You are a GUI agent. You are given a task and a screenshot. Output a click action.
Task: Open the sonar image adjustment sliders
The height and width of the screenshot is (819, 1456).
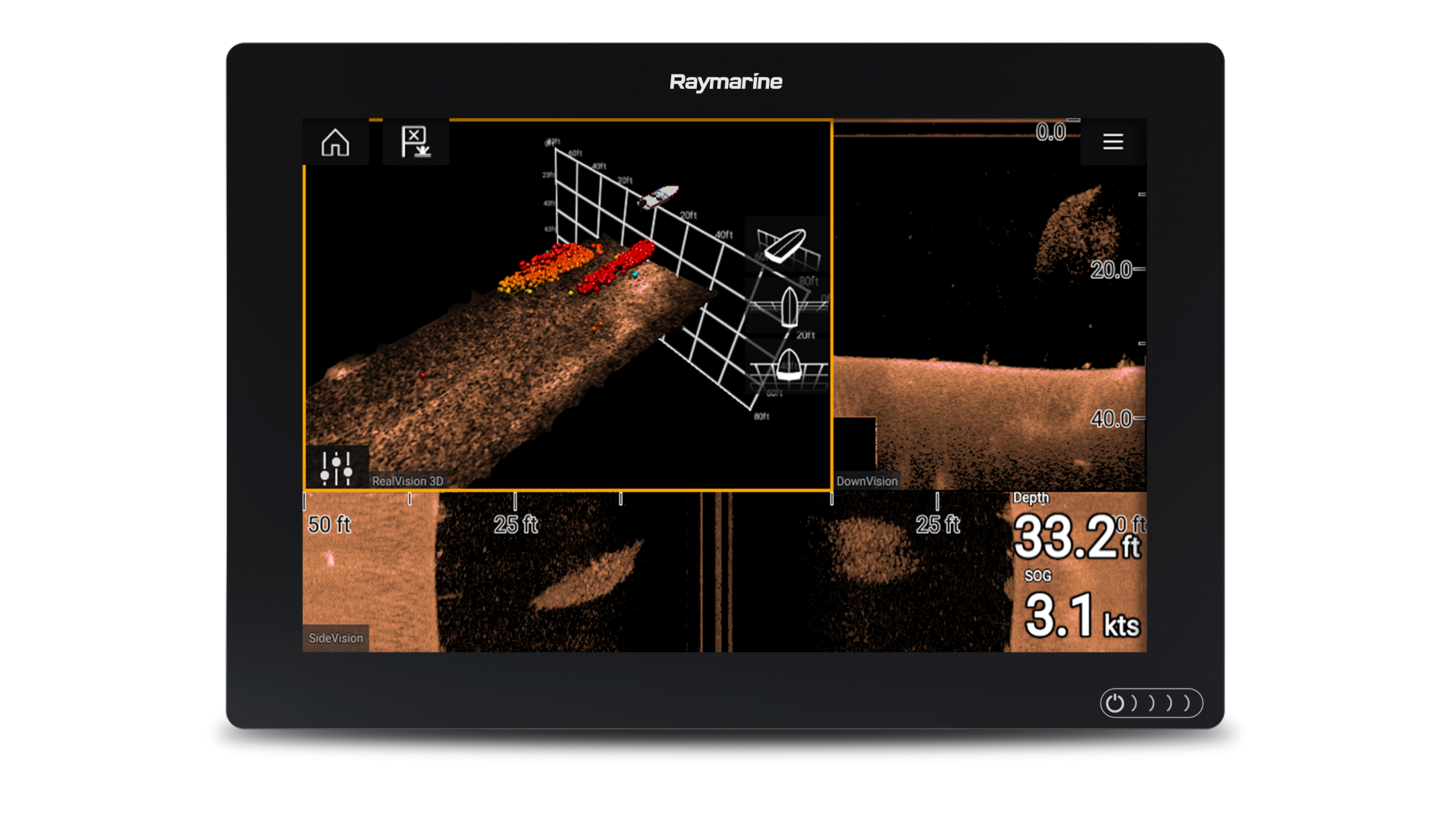[x=336, y=468]
